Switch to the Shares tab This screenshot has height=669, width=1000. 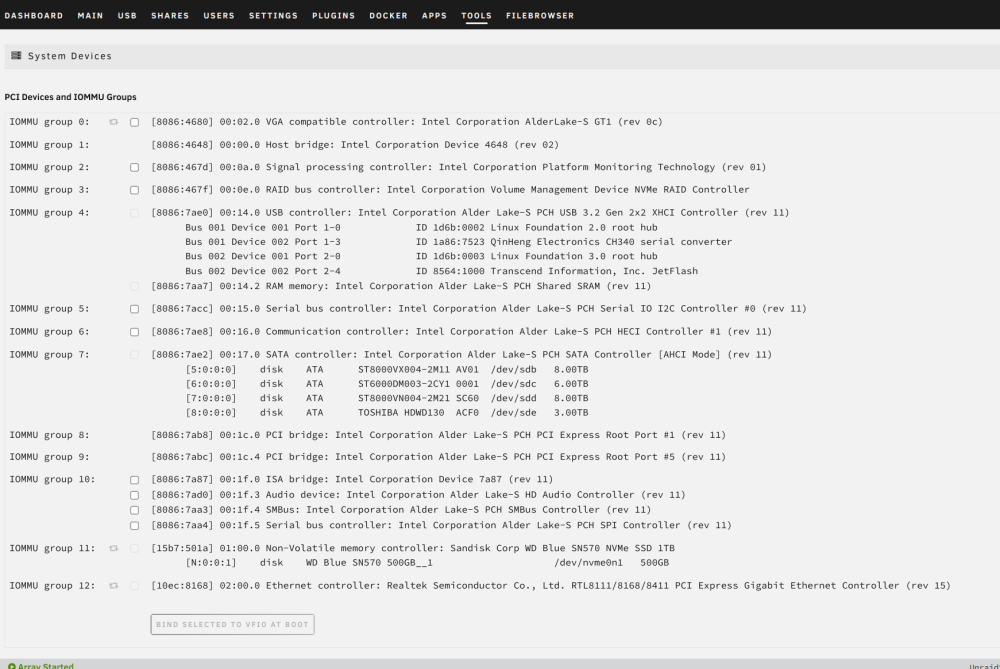click(x=170, y=15)
